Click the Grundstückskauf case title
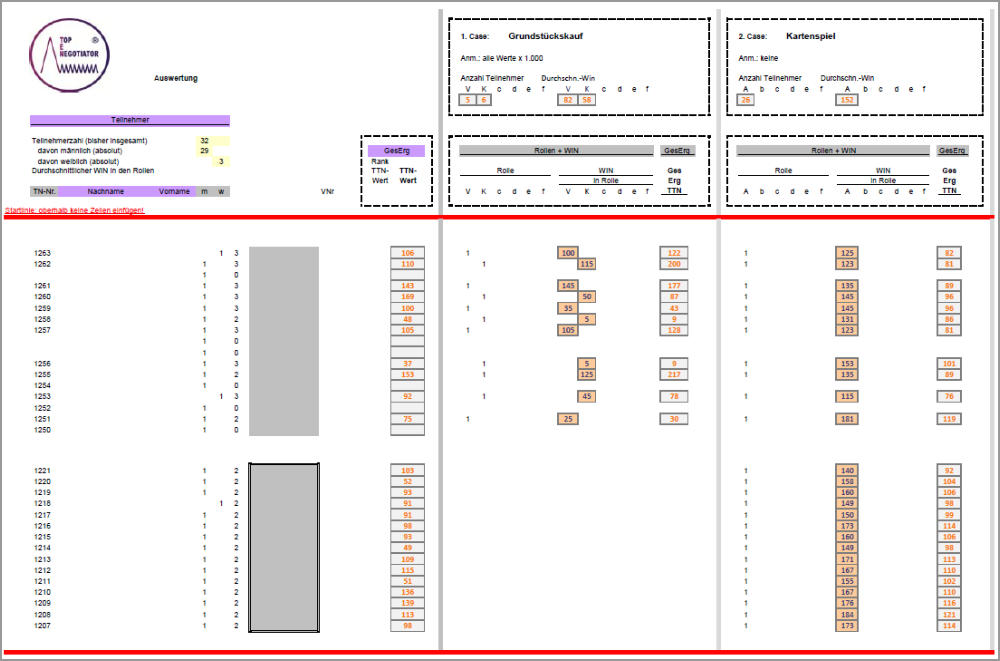 tap(545, 36)
